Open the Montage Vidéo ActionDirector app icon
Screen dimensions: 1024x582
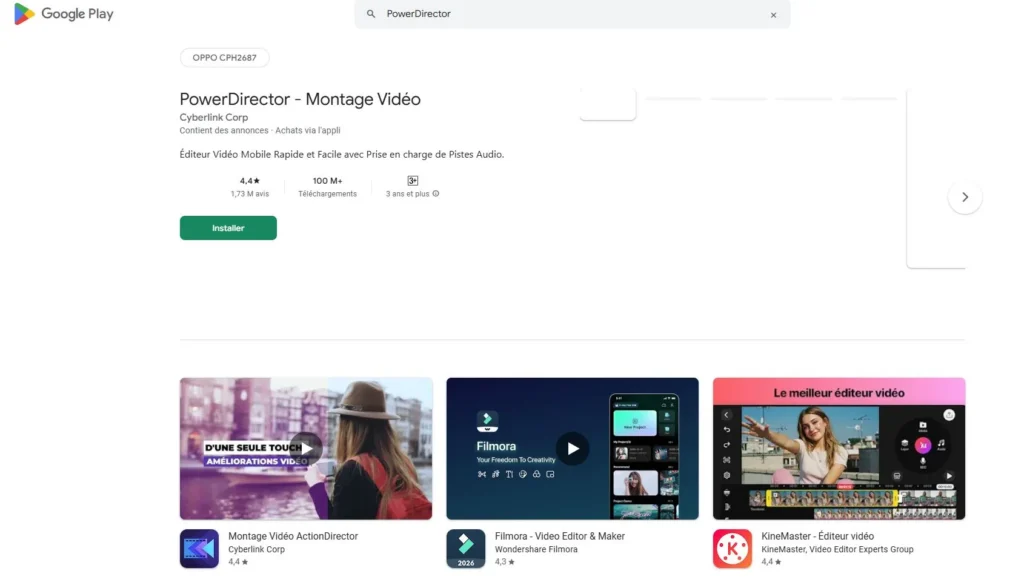[199, 547]
